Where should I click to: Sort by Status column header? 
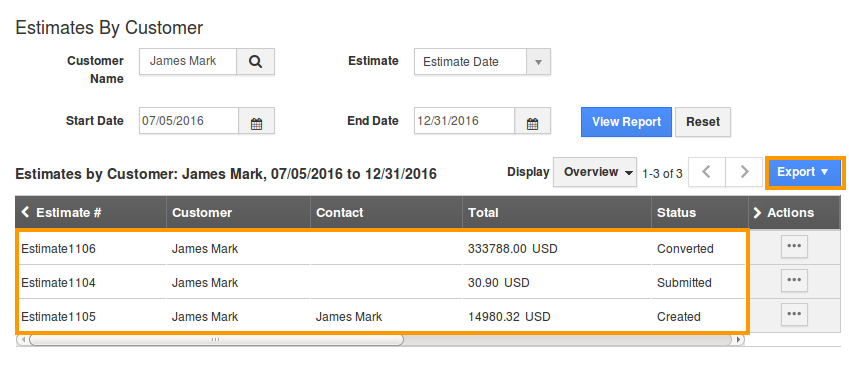click(x=676, y=213)
